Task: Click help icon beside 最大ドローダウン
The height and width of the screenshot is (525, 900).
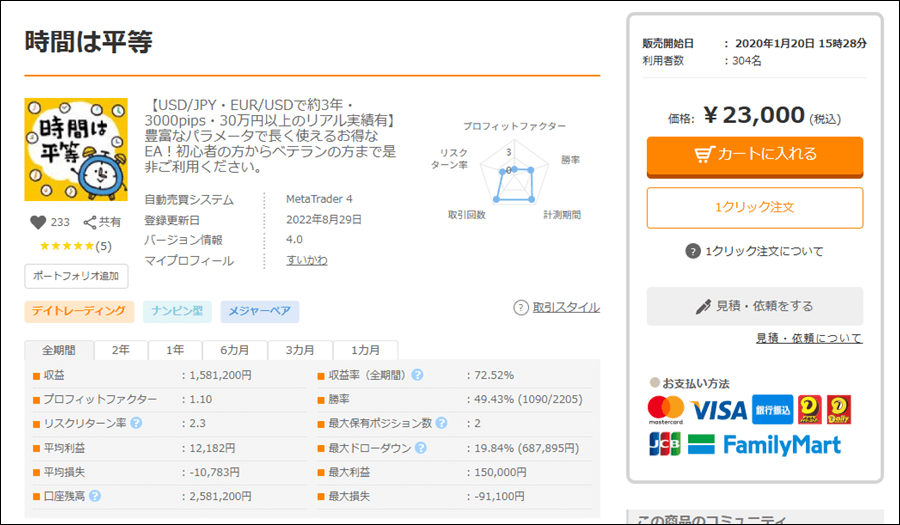Action: (x=418, y=448)
